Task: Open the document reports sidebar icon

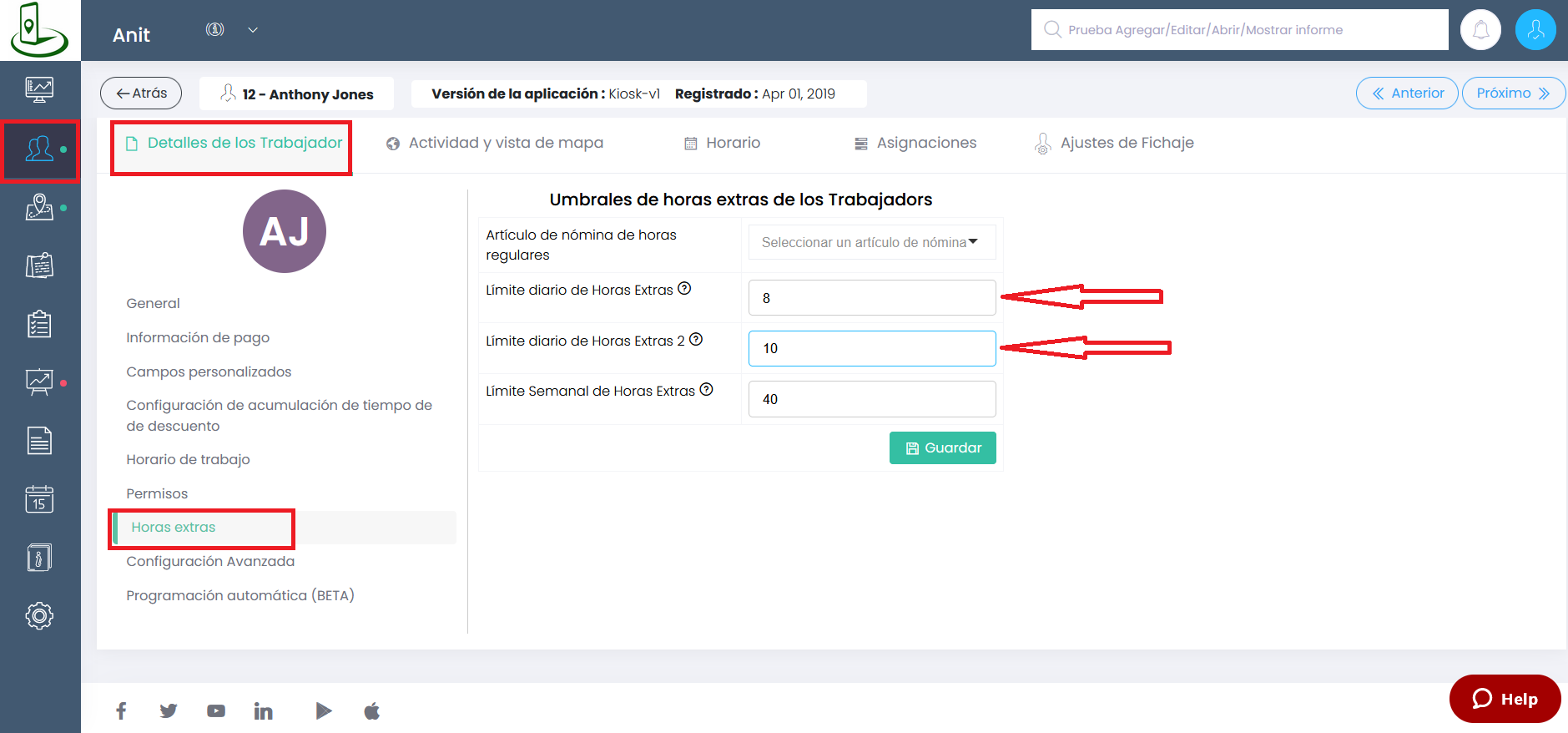Action: 39,440
